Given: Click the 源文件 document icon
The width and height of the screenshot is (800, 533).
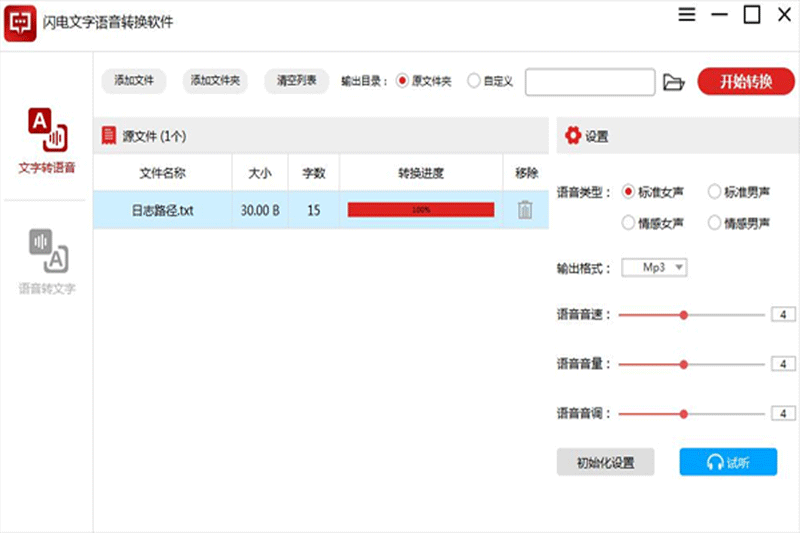Looking at the screenshot, I should click(108, 136).
